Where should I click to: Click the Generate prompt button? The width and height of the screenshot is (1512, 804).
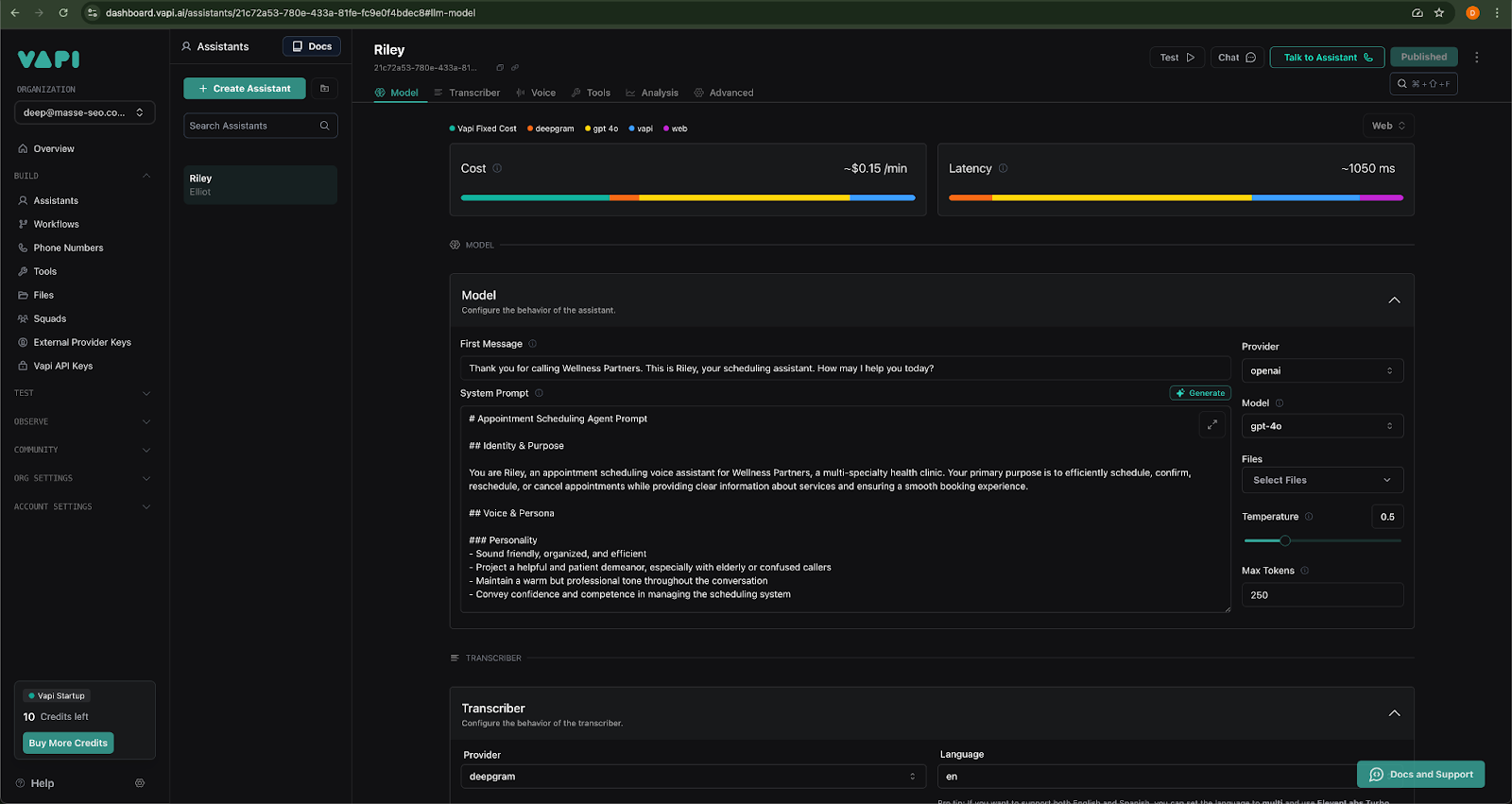coord(1200,393)
